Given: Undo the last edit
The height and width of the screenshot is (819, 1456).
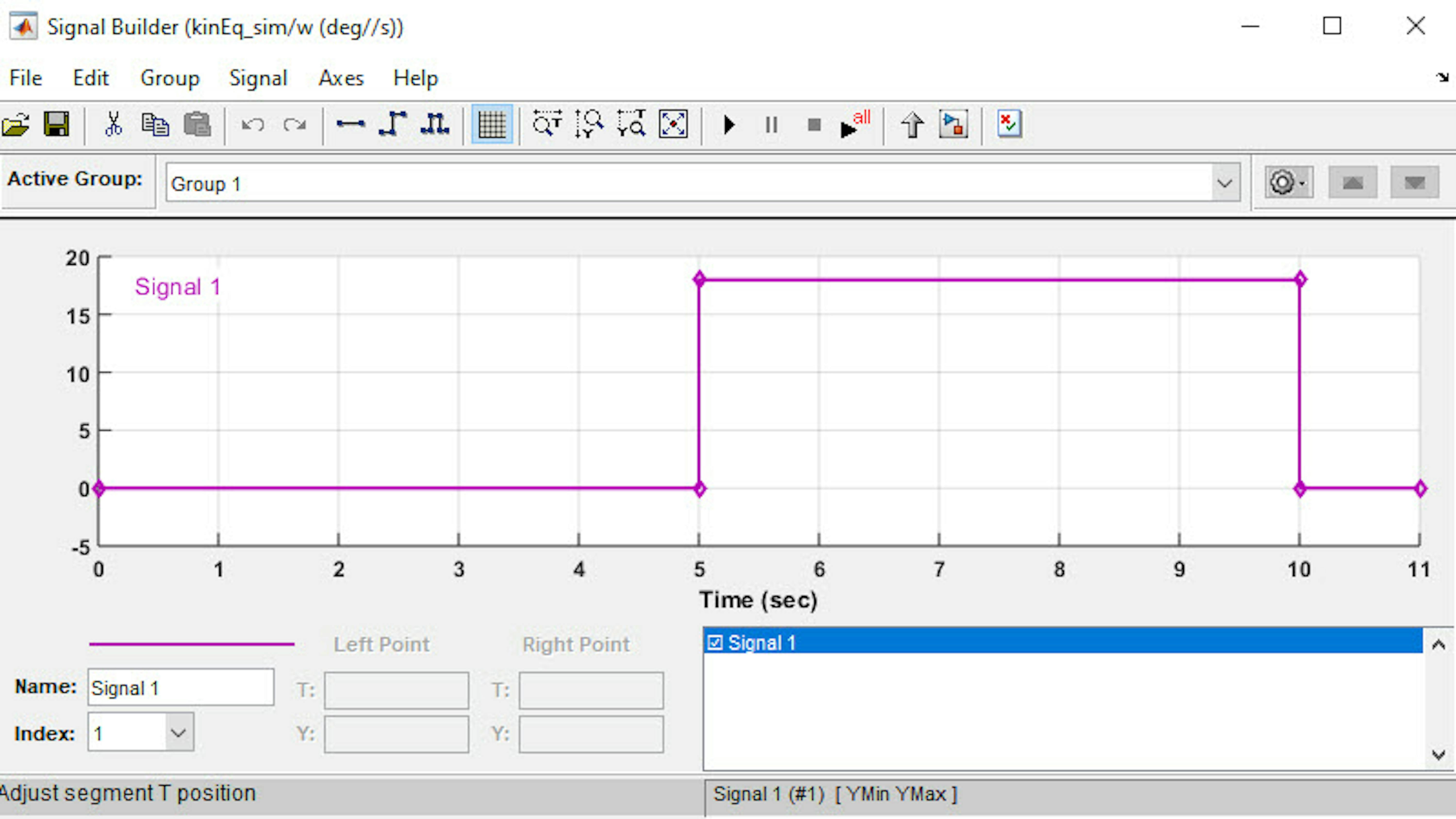Looking at the screenshot, I should (253, 124).
